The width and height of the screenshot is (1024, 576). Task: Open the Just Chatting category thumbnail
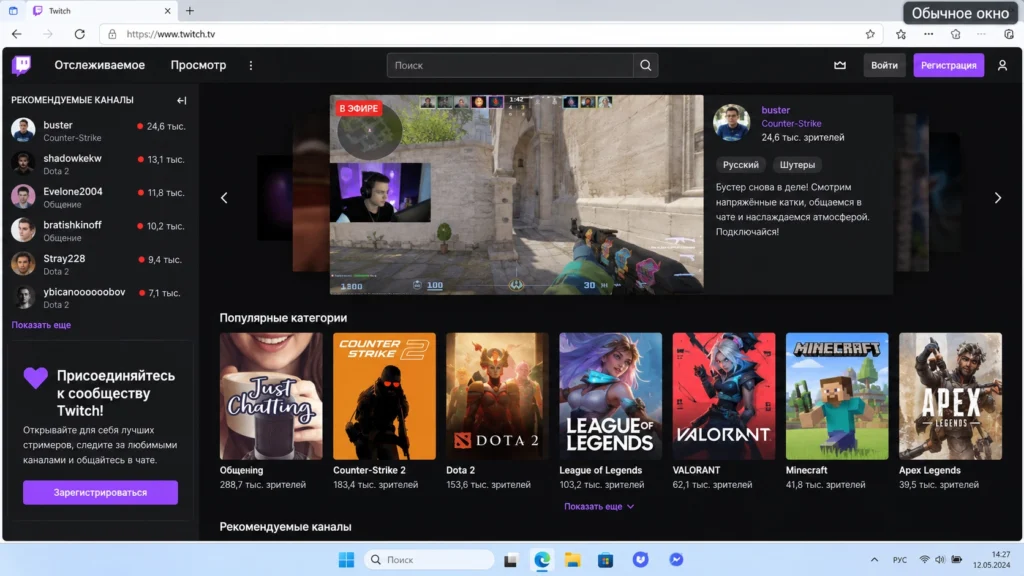(271, 396)
